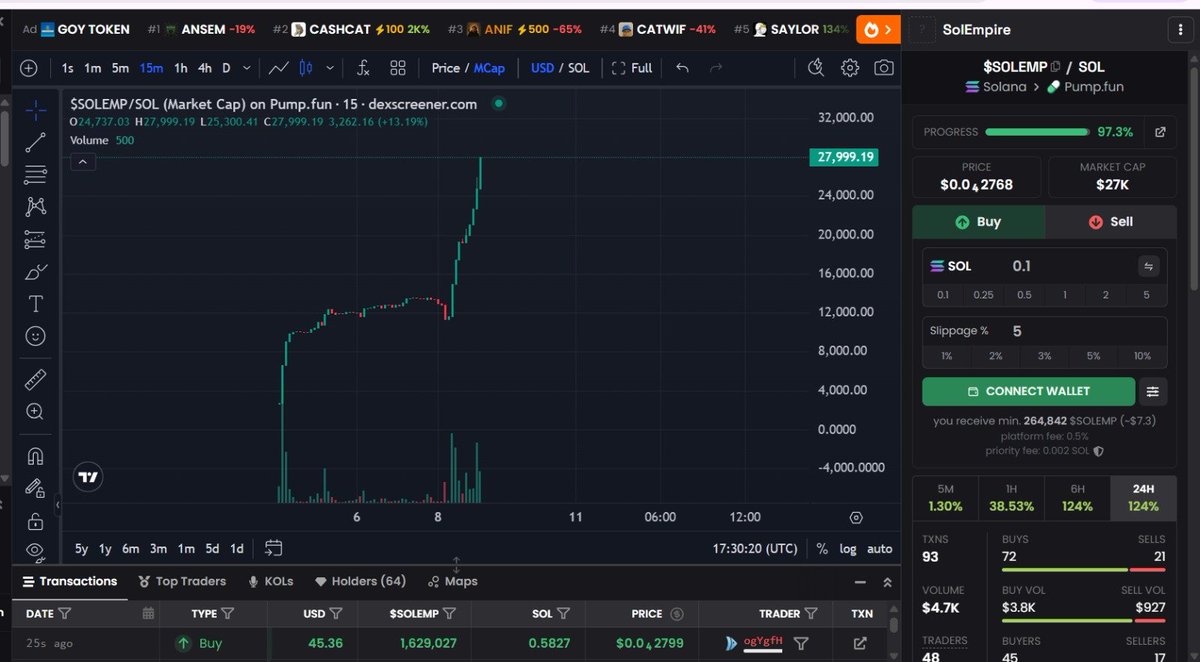Select the 5y date range
This screenshot has height=662, width=1200.
[82, 548]
